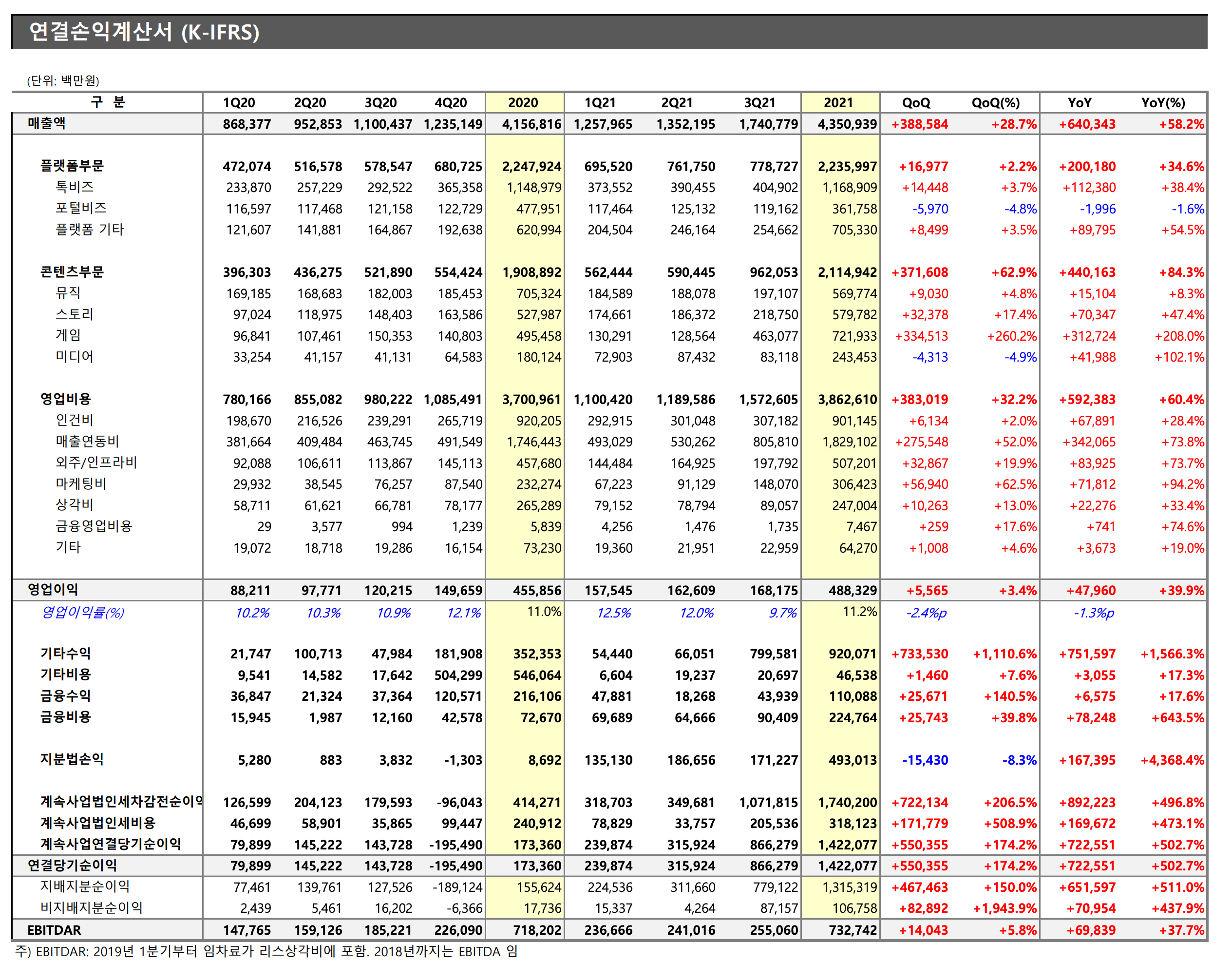Image resolution: width=1232 pixels, height=963 pixels.
Task: Click the 구 분 header cell
Action: [x=107, y=102]
